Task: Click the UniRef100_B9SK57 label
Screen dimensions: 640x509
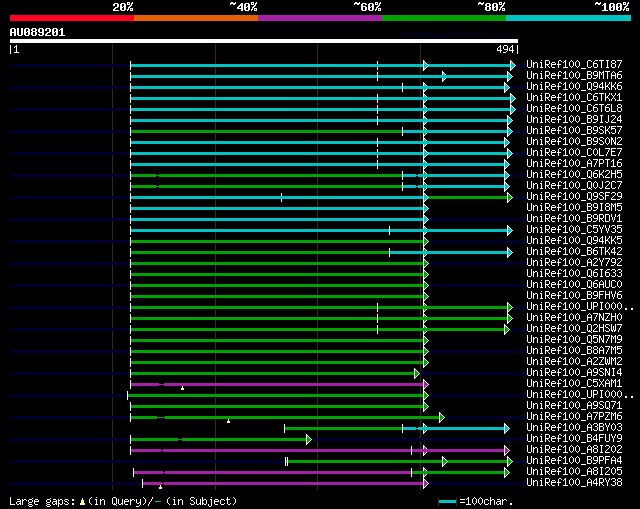Action: point(574,131)
